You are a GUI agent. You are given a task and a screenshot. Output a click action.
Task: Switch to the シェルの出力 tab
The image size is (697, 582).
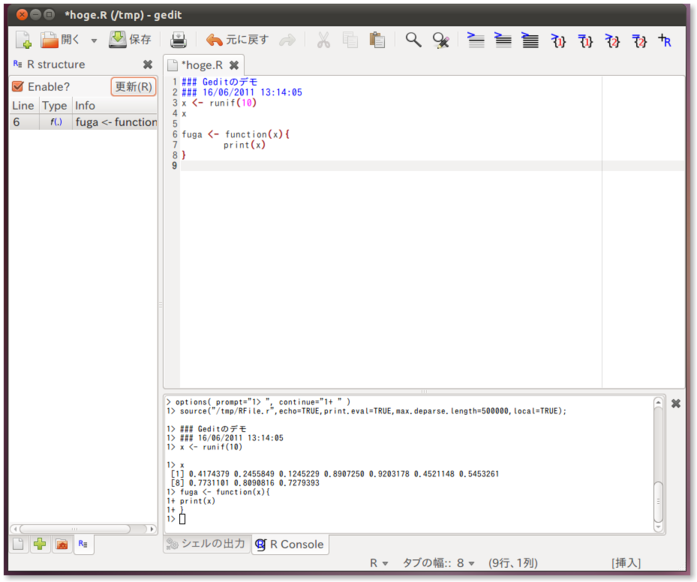click(206, 544)
